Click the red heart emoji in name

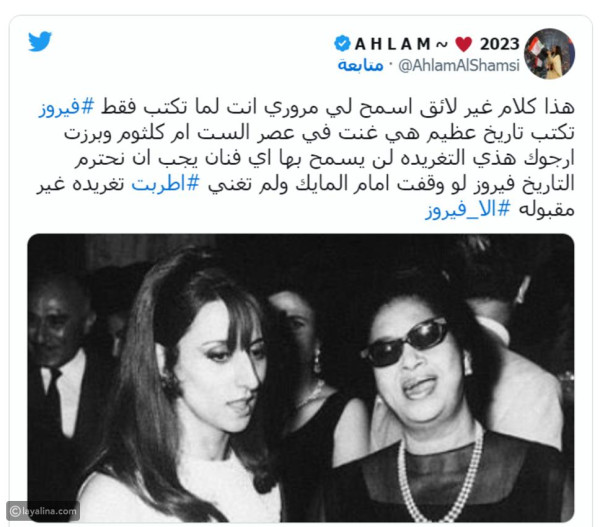(x=464, y=44)
